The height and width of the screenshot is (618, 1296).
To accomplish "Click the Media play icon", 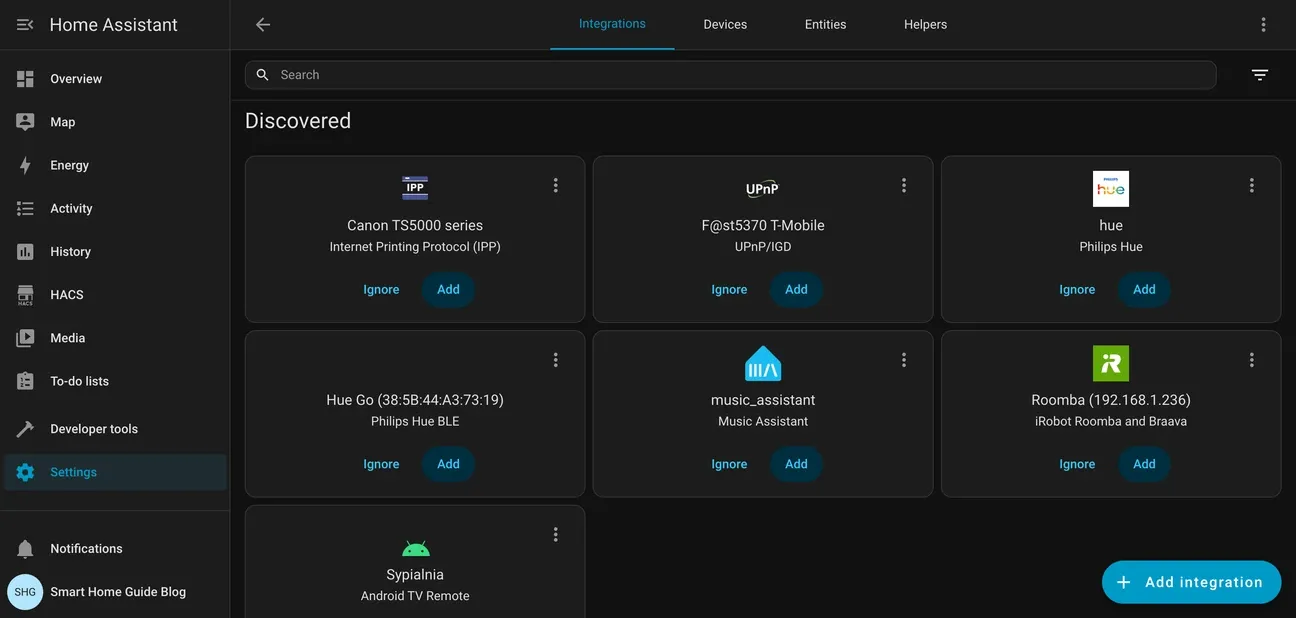I will (x=25, y=338).
